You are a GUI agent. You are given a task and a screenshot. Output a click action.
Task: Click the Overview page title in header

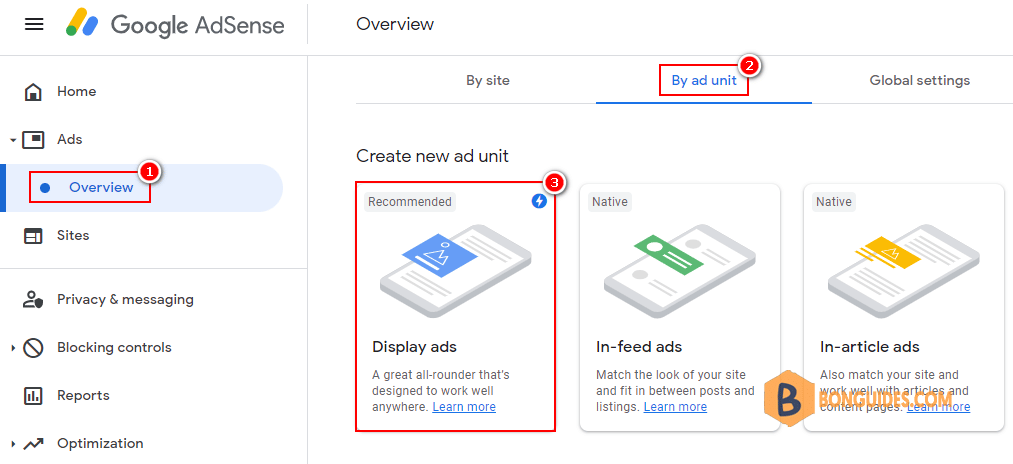click(x=395, y=25)
